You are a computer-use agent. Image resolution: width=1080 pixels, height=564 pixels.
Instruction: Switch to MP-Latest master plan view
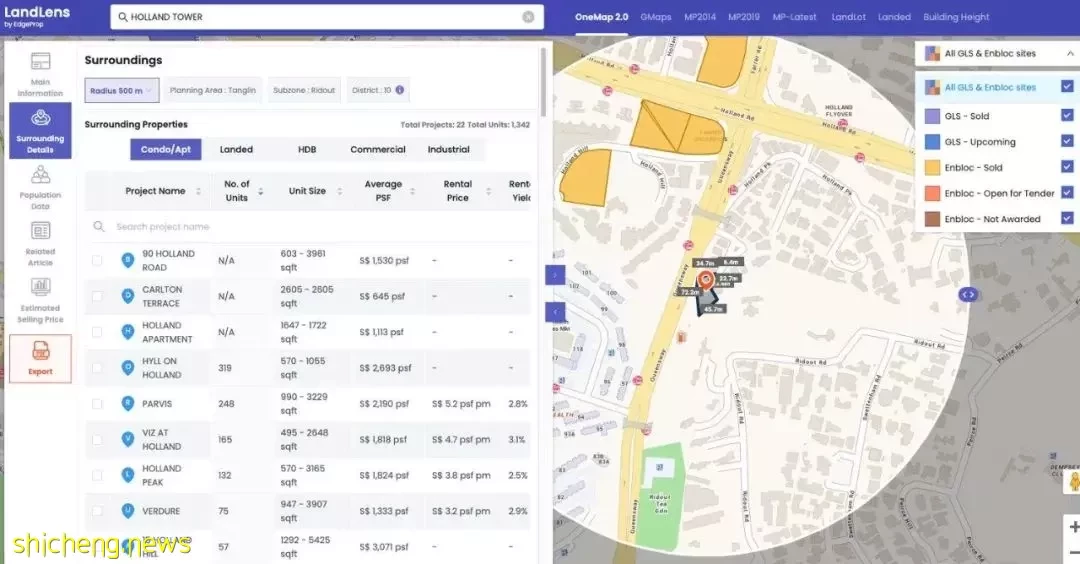pos(794,17)
